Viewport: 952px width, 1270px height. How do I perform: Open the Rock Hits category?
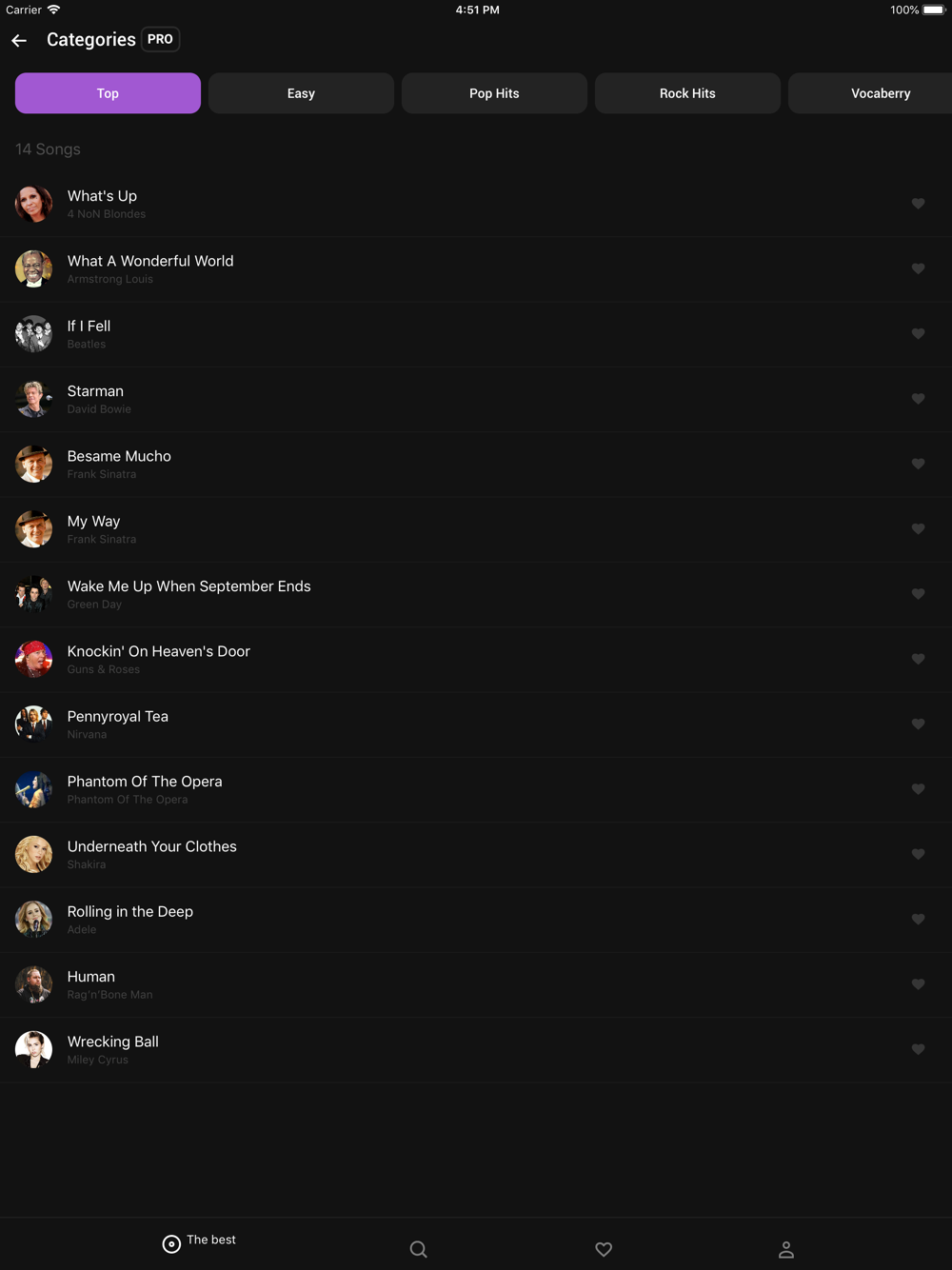tap(687, 93)
